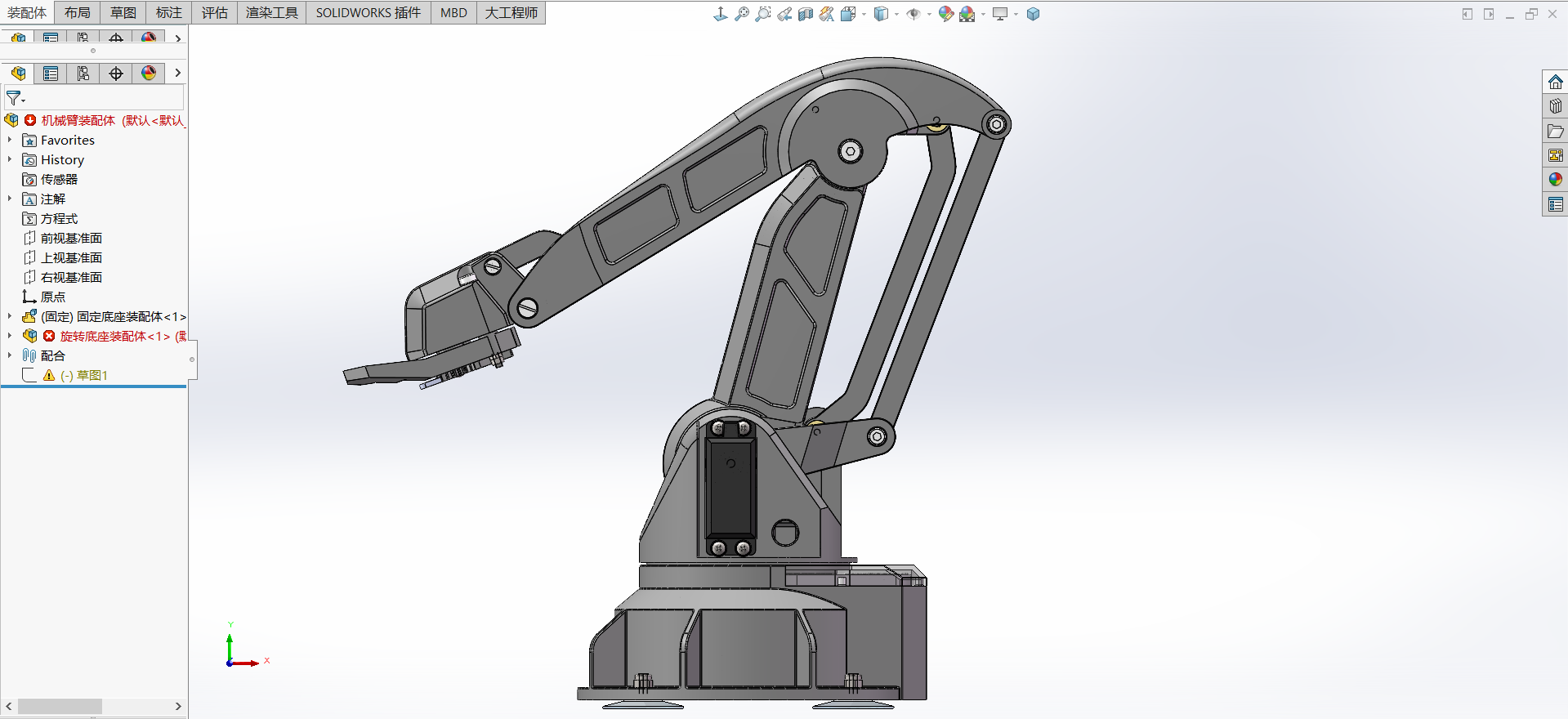Open the View Settings dropdown arrow

tap(1016, 15)
